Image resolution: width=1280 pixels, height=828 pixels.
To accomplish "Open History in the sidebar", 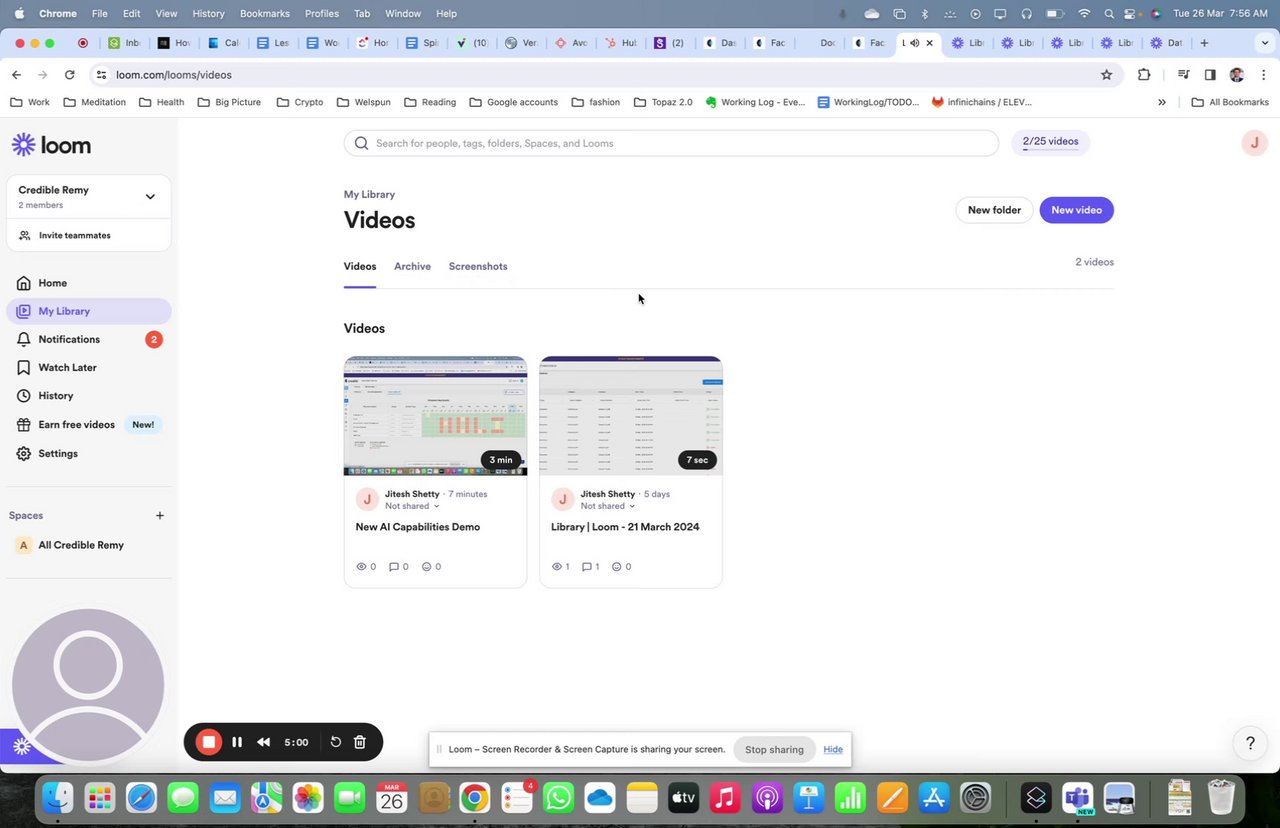I will click(55, 395).
